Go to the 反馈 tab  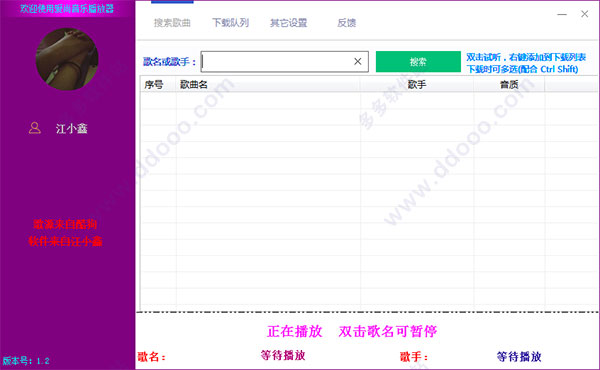tap(346, 23)
